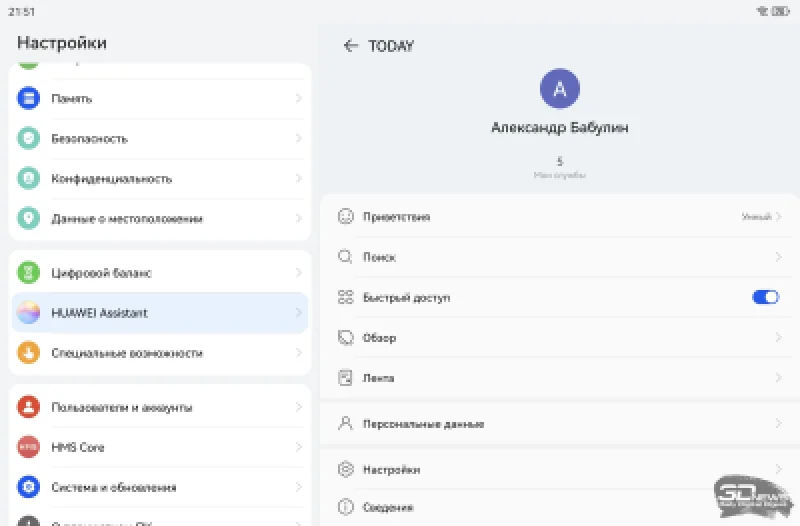
Task: Open Безопасность in the settings list
Action: (x=160, y=138)
